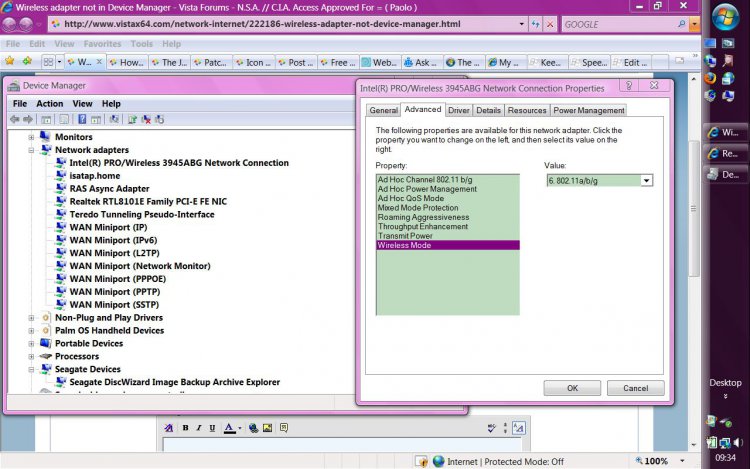The width and height of the screenshot is (750, 469).
Task: Click the IE stop red X button
Action: pyautogui.click(x=550, y=24)
